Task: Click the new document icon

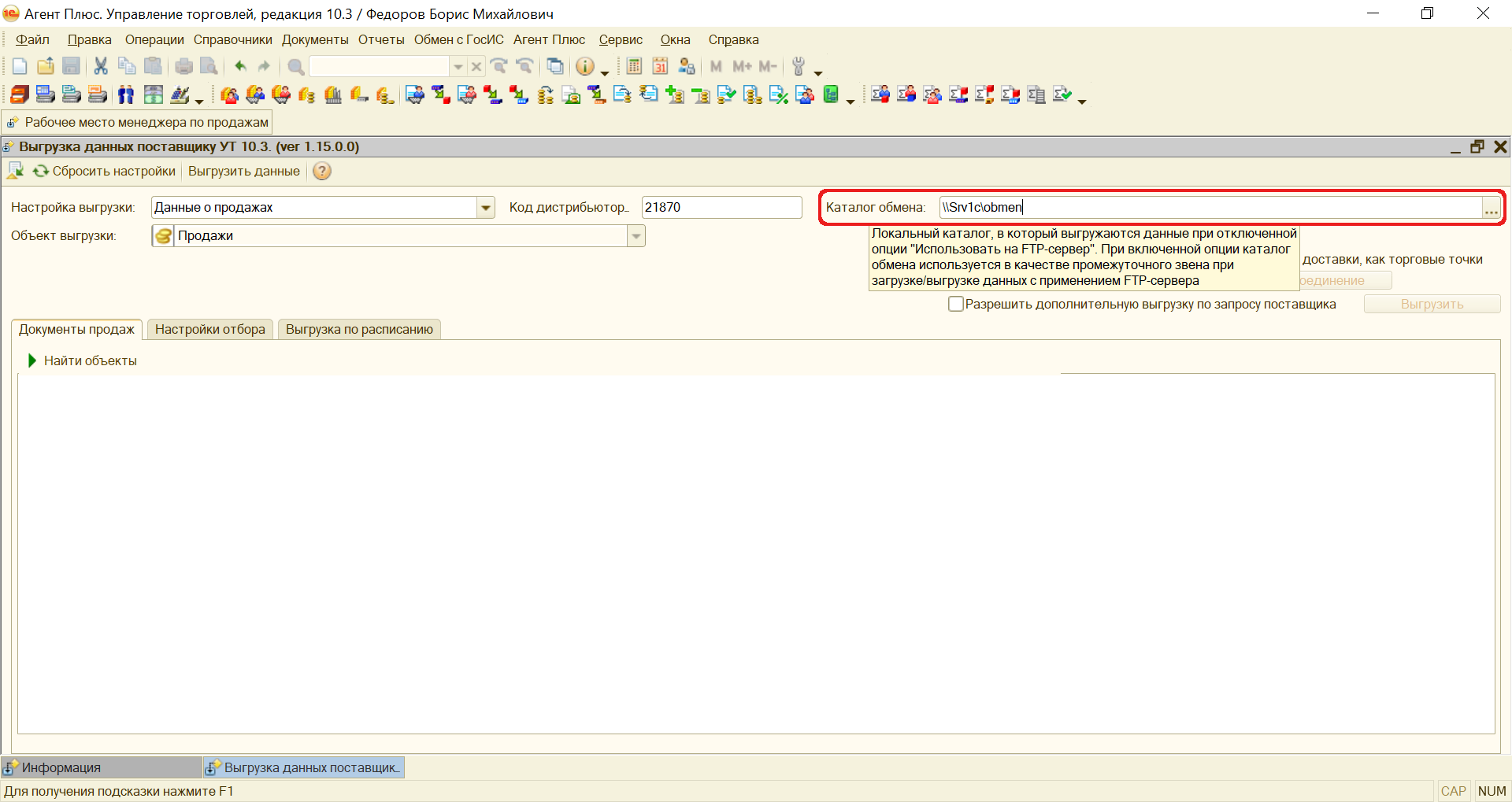Action: pyautogui.click(x=20, y=67)
